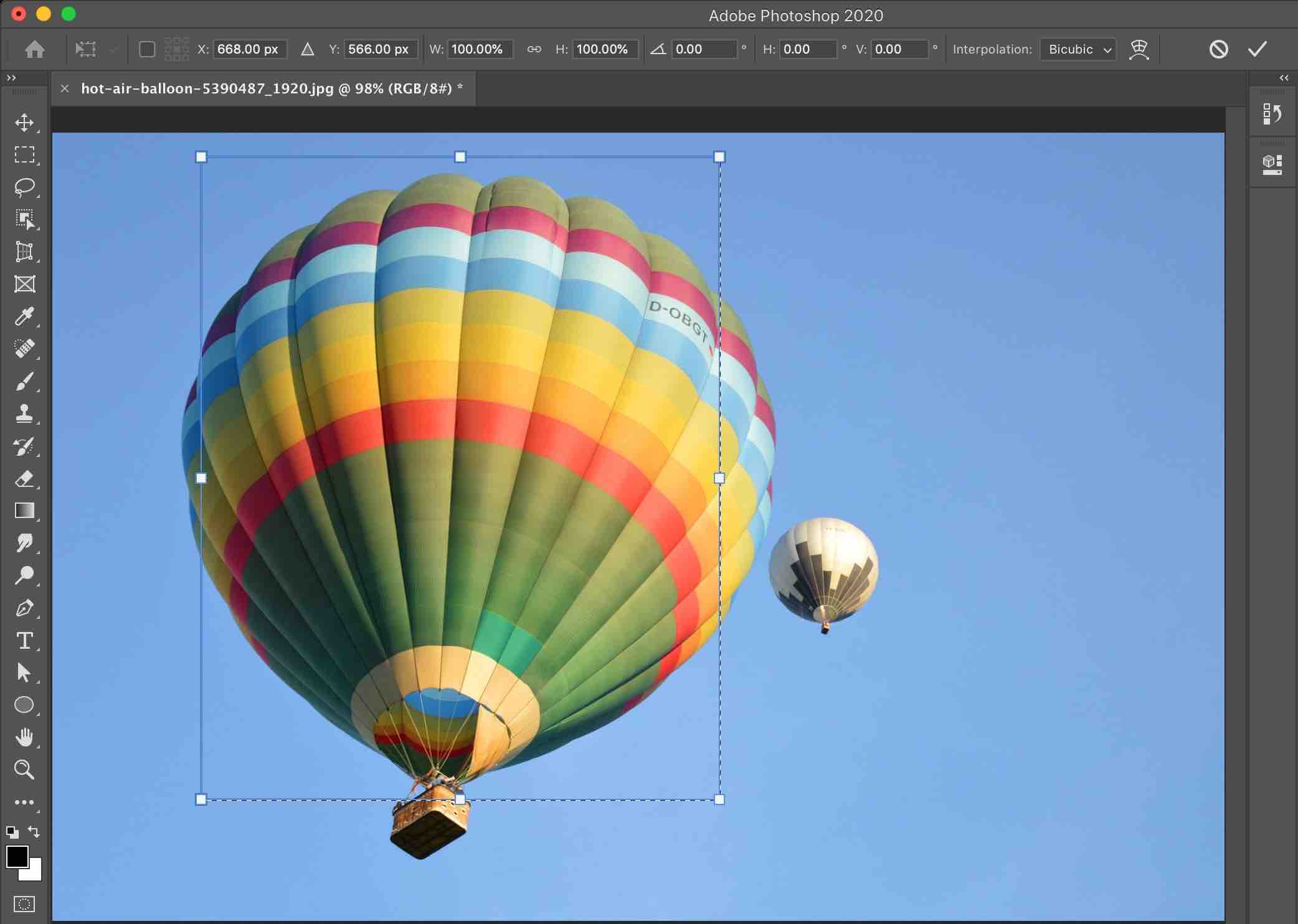Cancel the transform operation
1298x924 pixels.
click(1218, 49)
